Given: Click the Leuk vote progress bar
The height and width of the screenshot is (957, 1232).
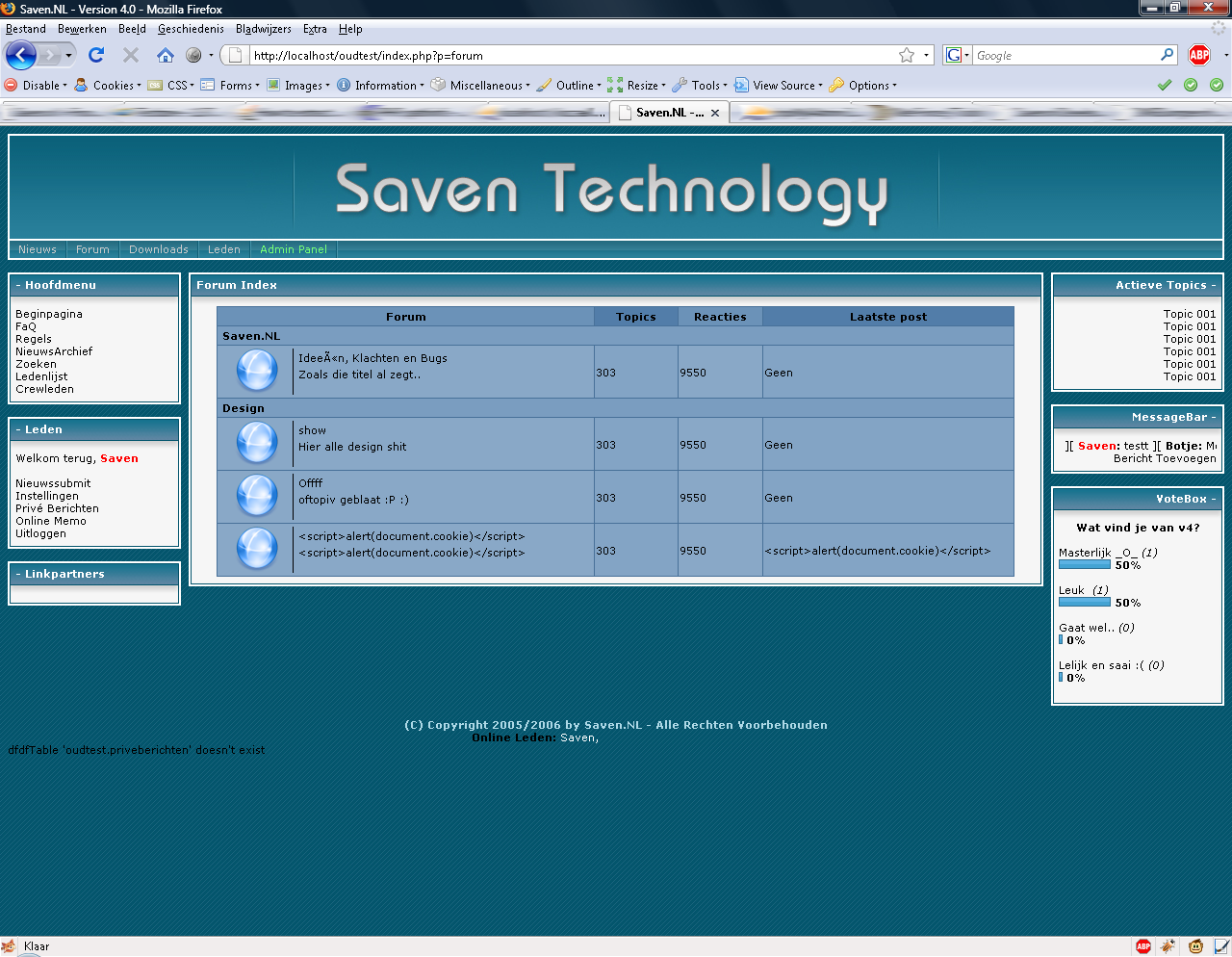Looking at the screenshot, I should 1085,602.
